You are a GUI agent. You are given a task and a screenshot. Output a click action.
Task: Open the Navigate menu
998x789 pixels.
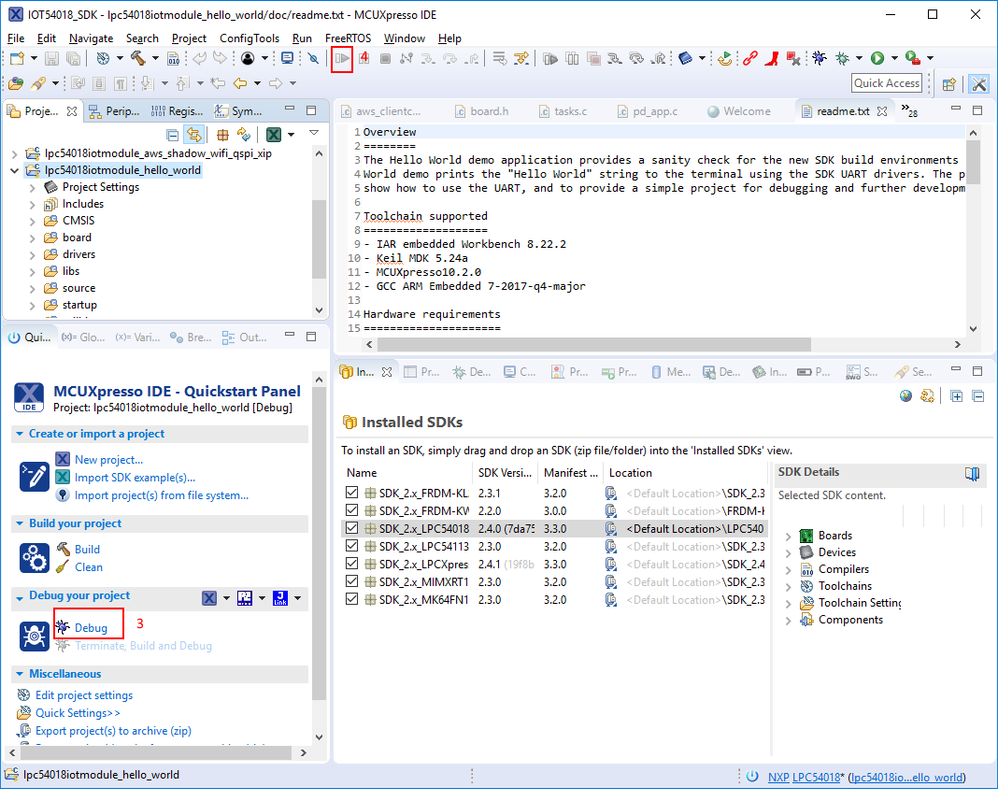(91, 39)
